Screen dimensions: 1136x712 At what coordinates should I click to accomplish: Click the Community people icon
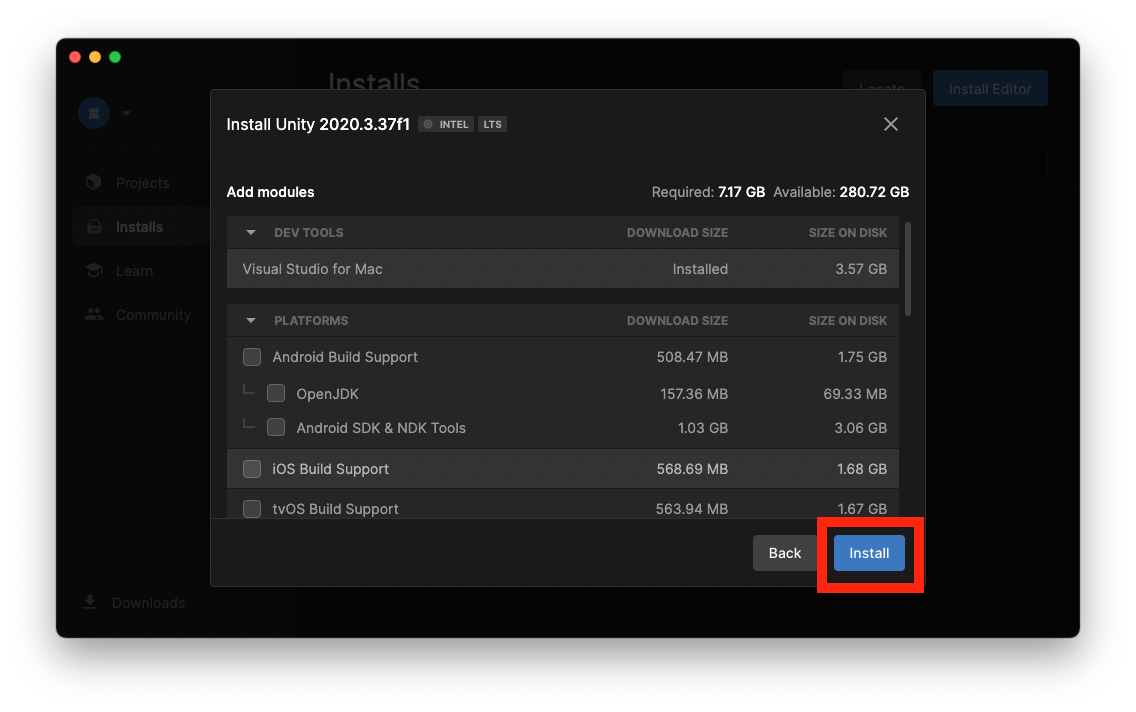click(93, 314)
